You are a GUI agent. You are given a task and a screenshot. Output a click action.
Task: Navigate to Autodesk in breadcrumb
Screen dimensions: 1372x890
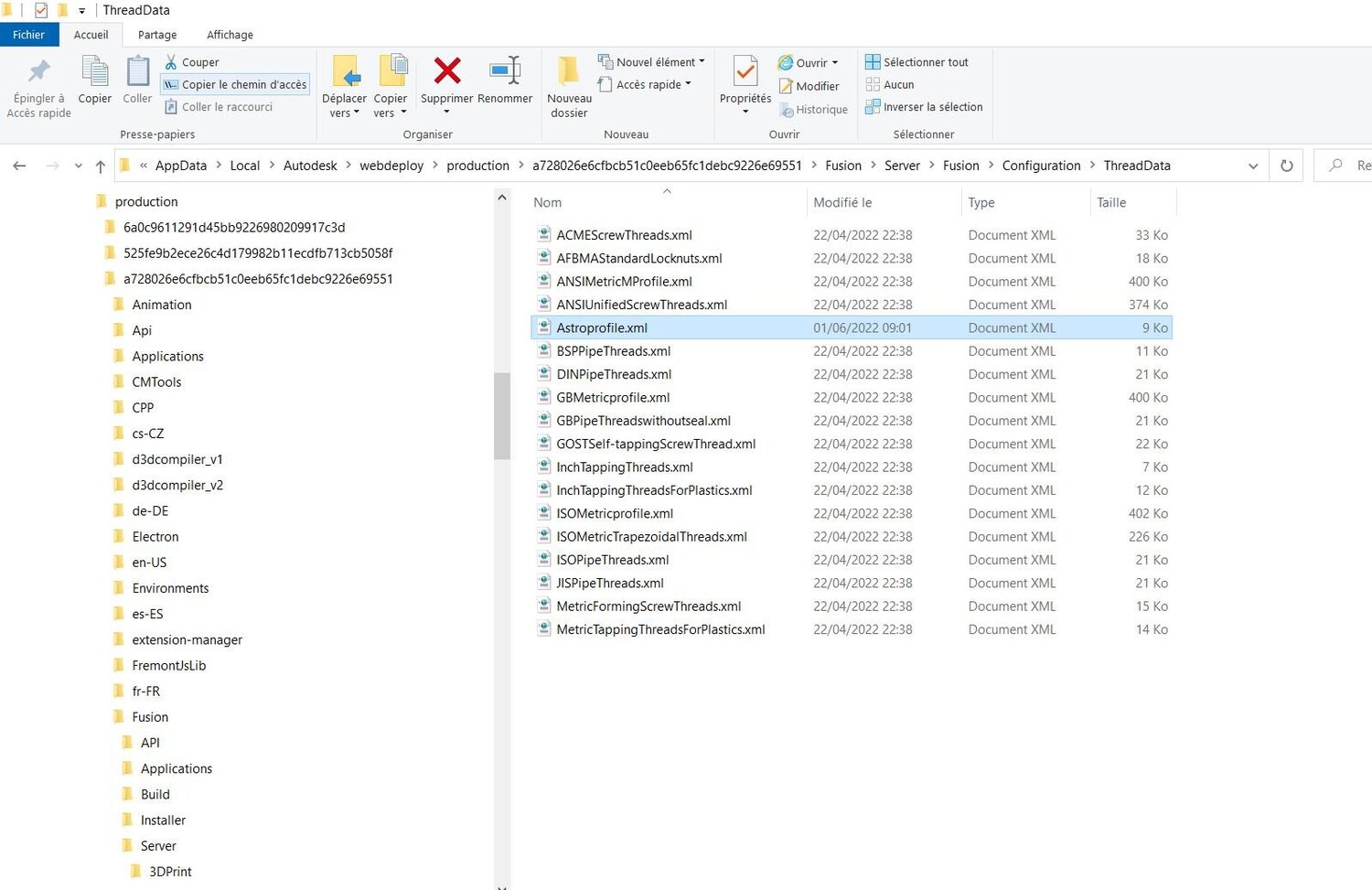(x=310, y=166)
